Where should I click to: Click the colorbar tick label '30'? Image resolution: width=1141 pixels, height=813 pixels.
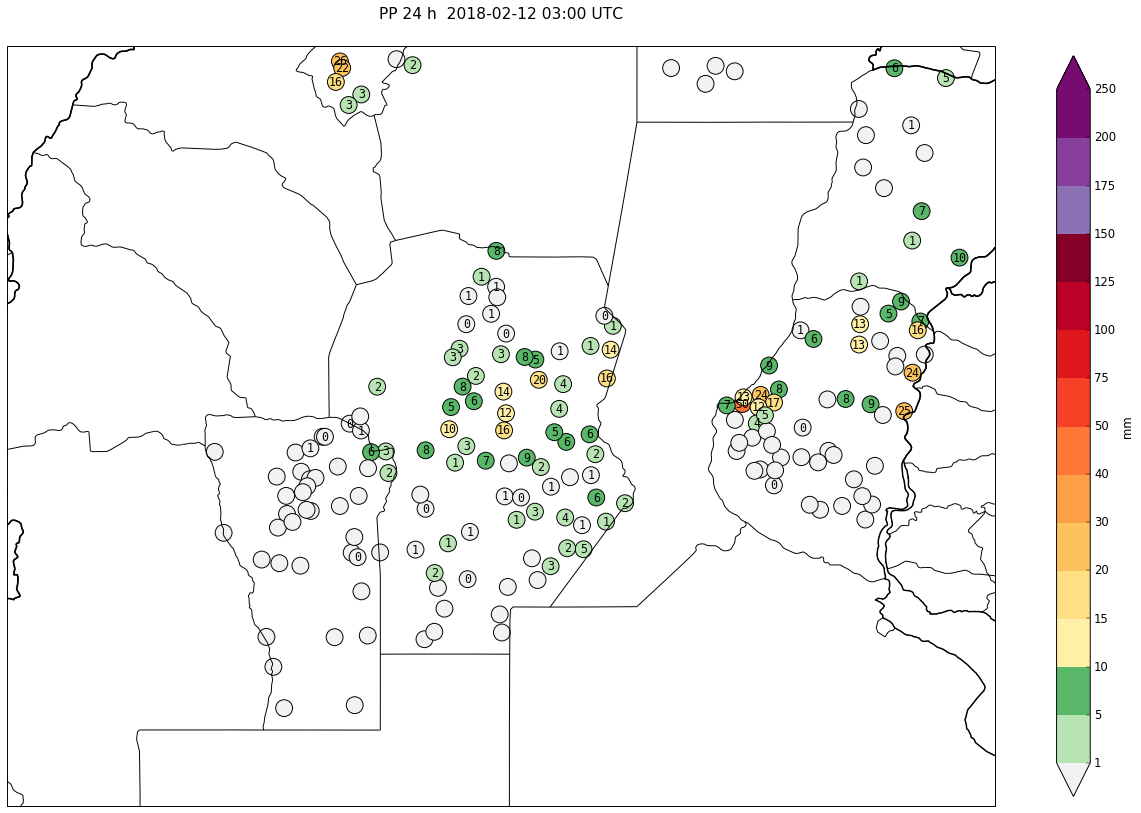point(1102,522)
